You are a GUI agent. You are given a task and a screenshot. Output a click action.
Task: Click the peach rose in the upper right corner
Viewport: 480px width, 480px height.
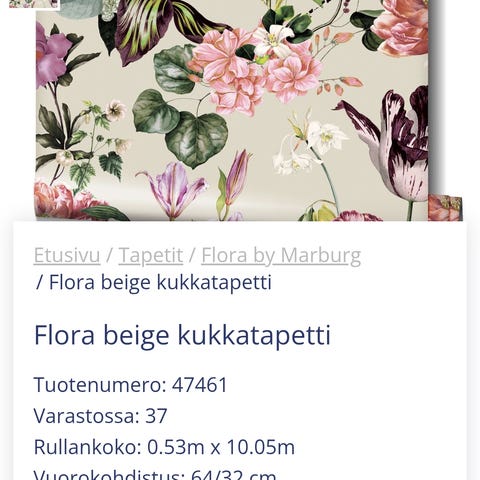[x=400, y=27]
